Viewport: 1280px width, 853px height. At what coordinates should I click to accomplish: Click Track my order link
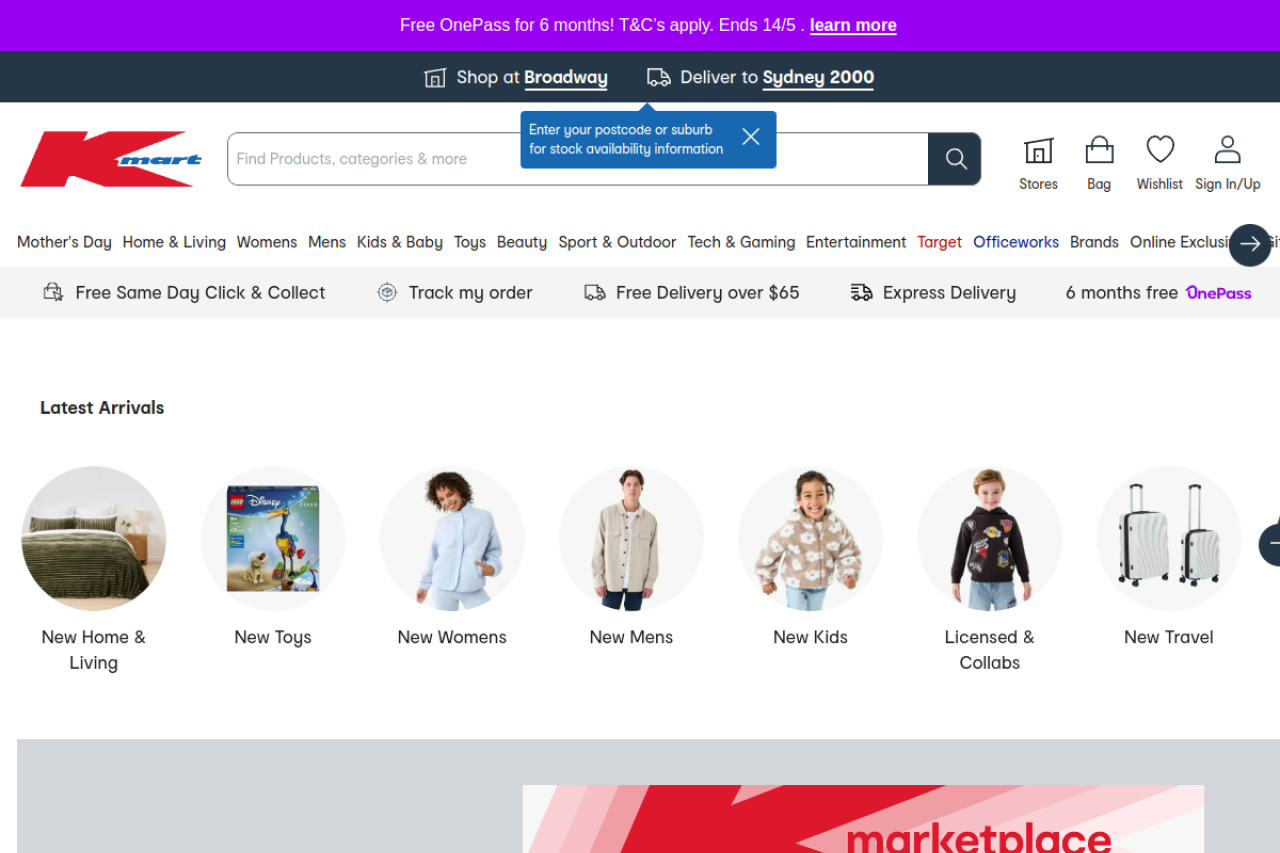(x=469, y=292)
